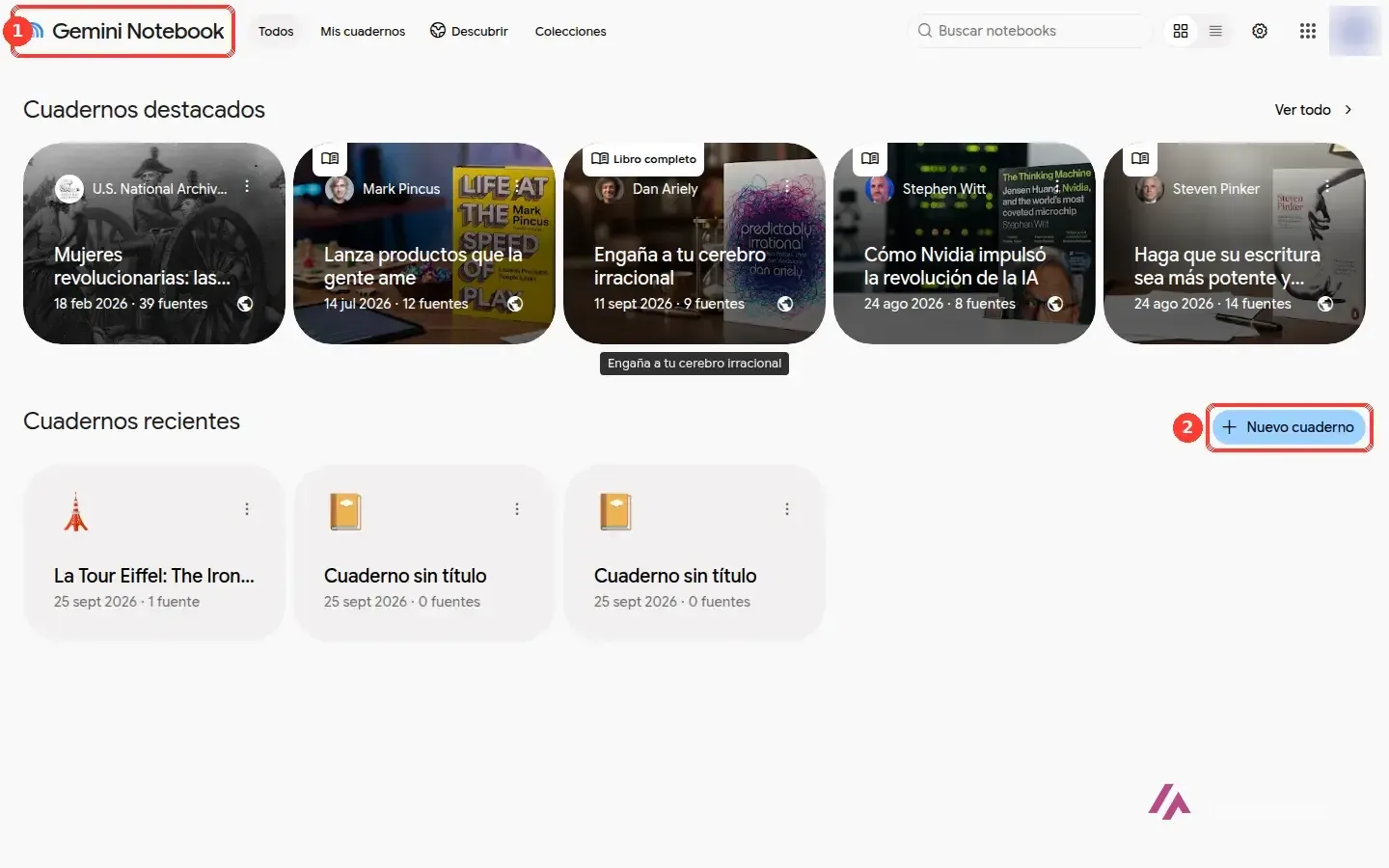
Task: Open 'Mujeres revolucionarias: las...' title
Action: (142, 266)
